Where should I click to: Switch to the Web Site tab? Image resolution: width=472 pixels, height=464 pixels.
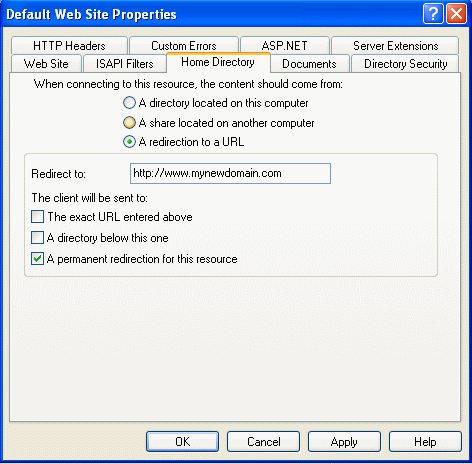[46, 64]
